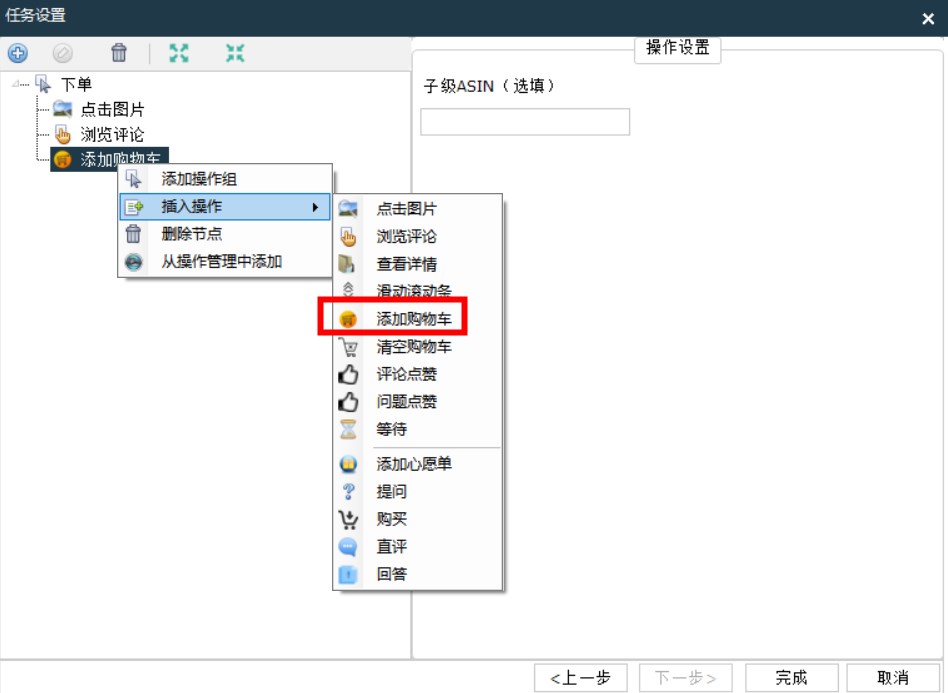Click the orange cart icon in the submenu

348,319
